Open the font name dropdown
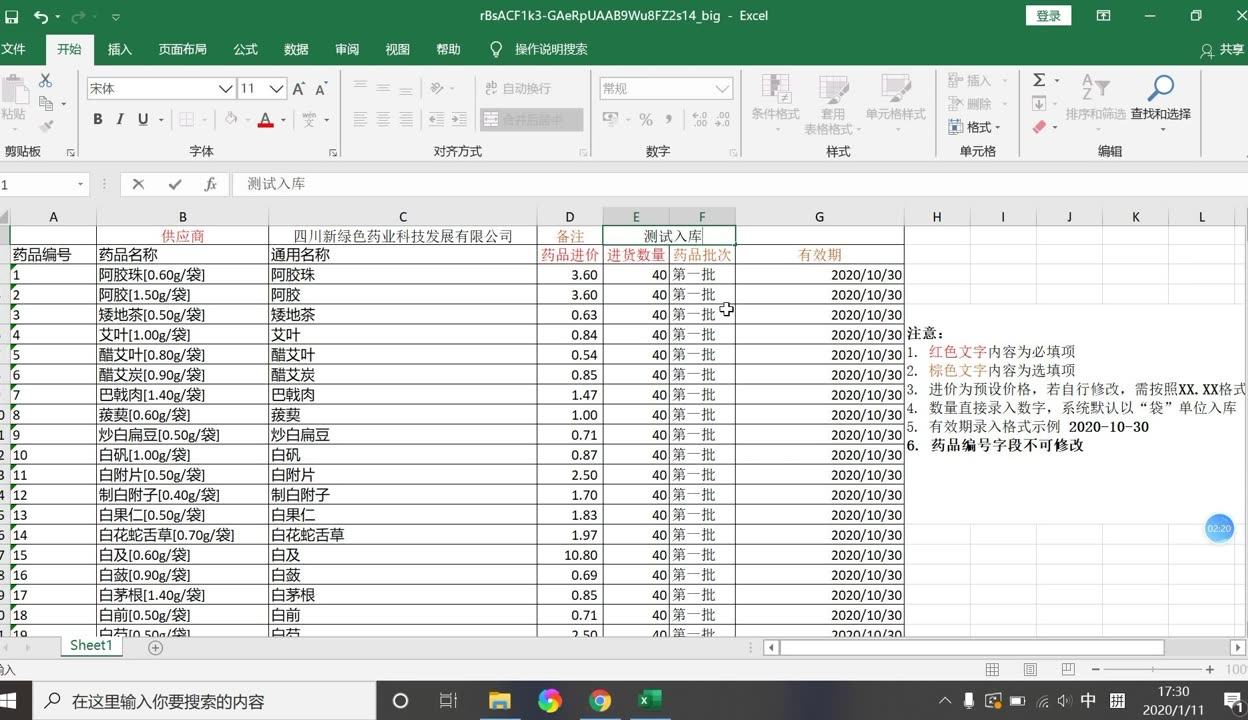1248x720 pixels. point(226,89)
